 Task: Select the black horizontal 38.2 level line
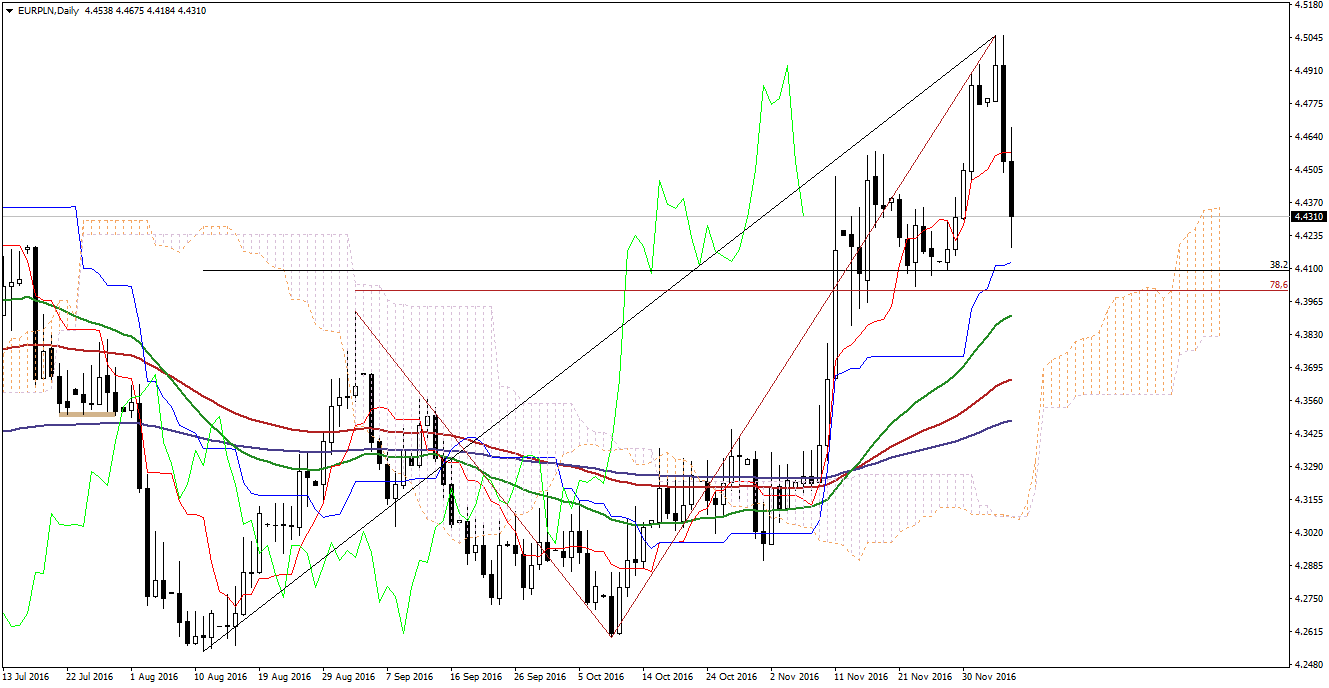pos(745,270)
